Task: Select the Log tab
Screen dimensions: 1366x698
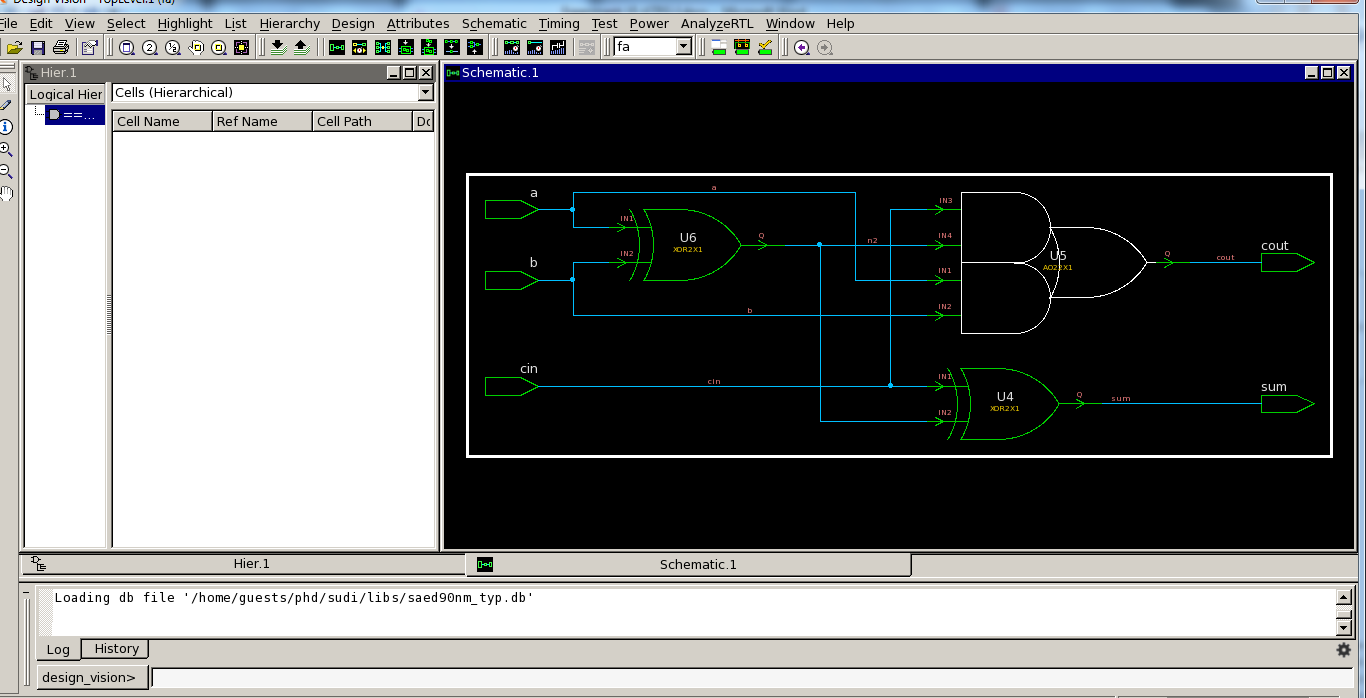Action: point(58,649)
